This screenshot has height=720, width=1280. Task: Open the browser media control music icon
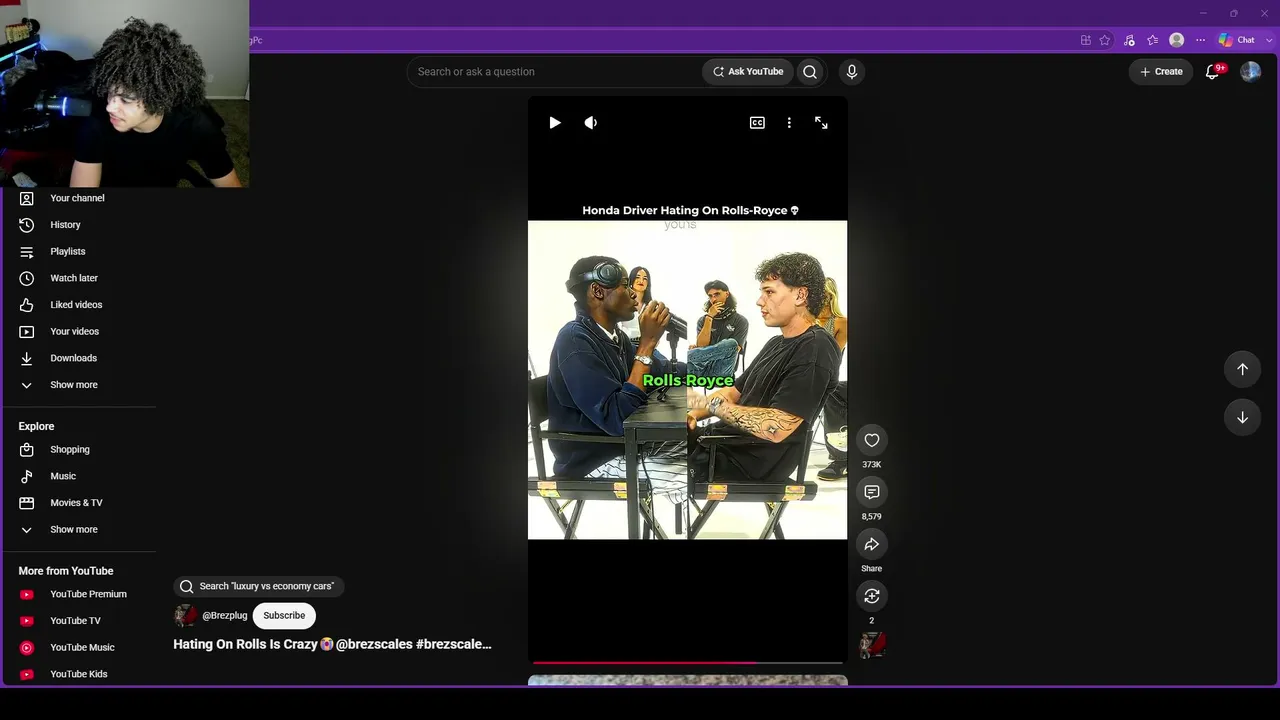pyautogui.click(x=1129, y=40)
